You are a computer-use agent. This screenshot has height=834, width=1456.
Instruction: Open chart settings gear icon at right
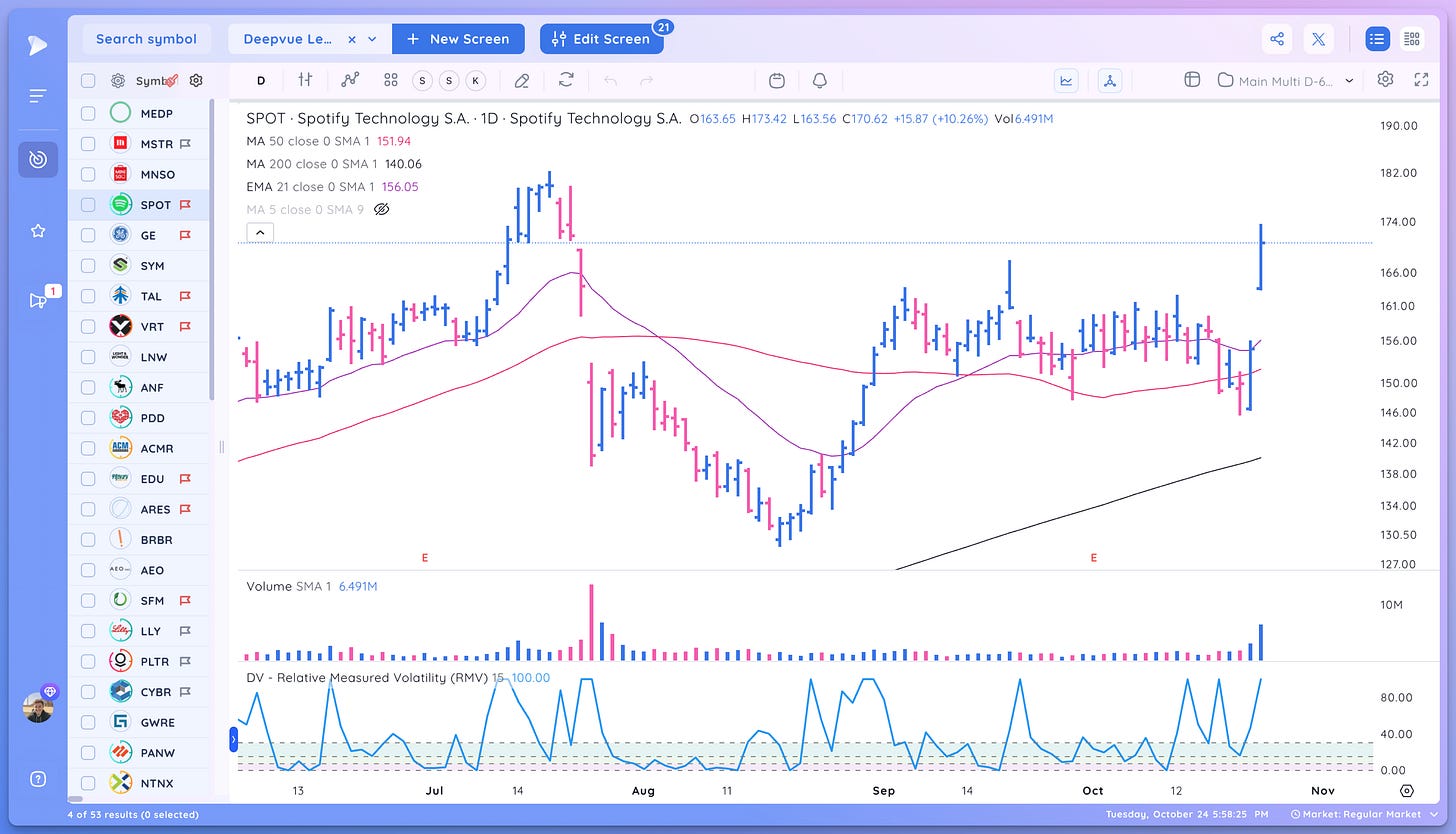point(1385,79)
